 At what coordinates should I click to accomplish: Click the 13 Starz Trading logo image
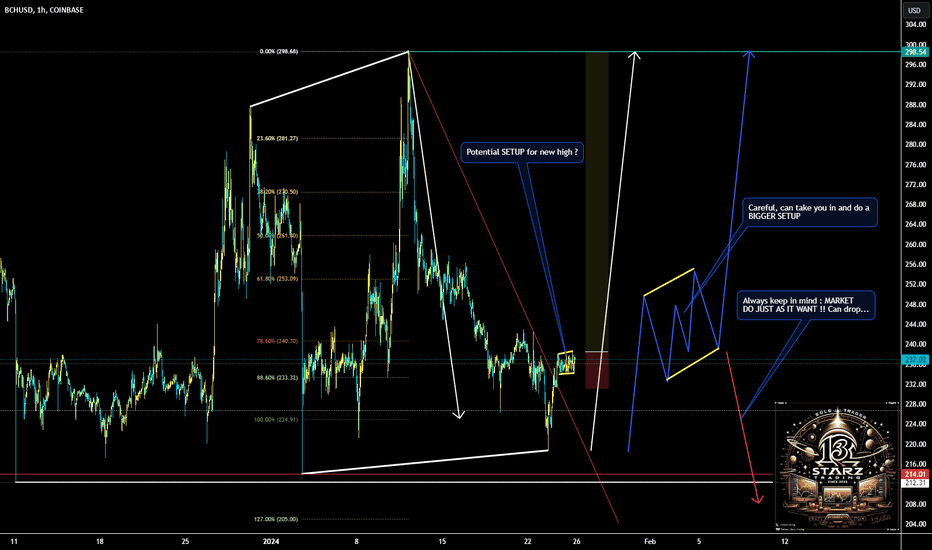(x=837, y=466)
